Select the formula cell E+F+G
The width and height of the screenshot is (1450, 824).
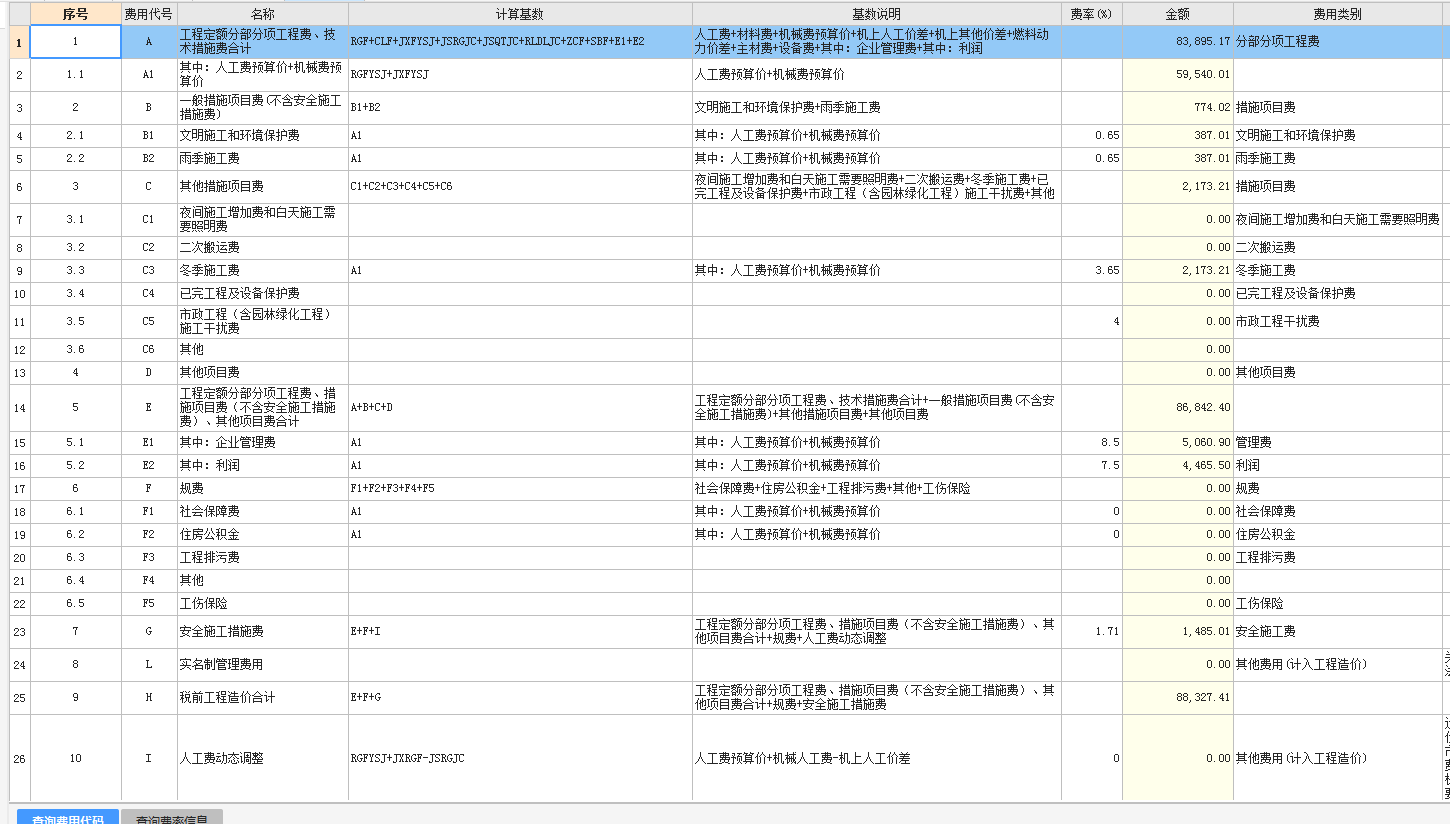tap(520, 698)
